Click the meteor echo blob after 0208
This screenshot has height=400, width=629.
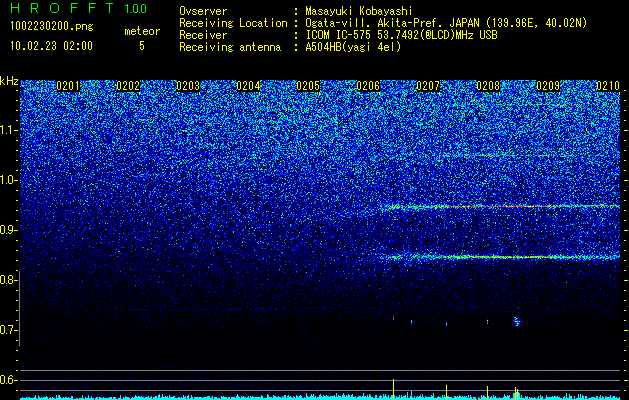(x=517, y=321)
